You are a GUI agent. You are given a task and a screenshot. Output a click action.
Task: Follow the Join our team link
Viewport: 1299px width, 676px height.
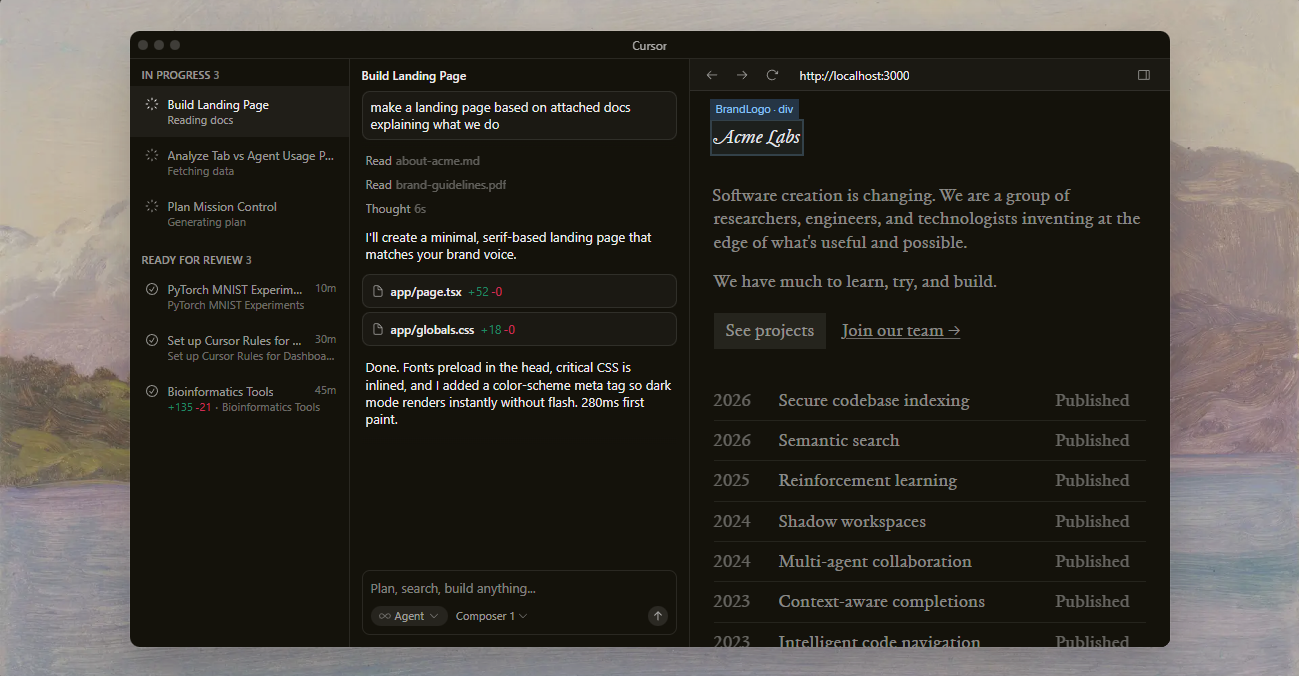click(900, 331)
